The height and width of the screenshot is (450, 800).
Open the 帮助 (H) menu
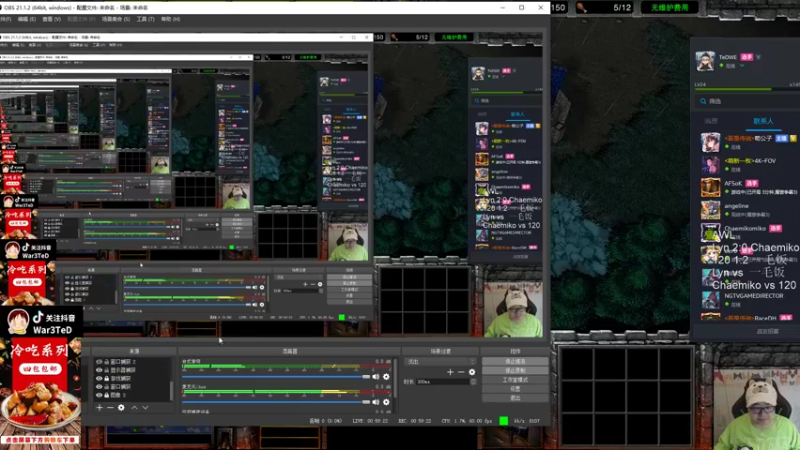click(x=170, y=19)
